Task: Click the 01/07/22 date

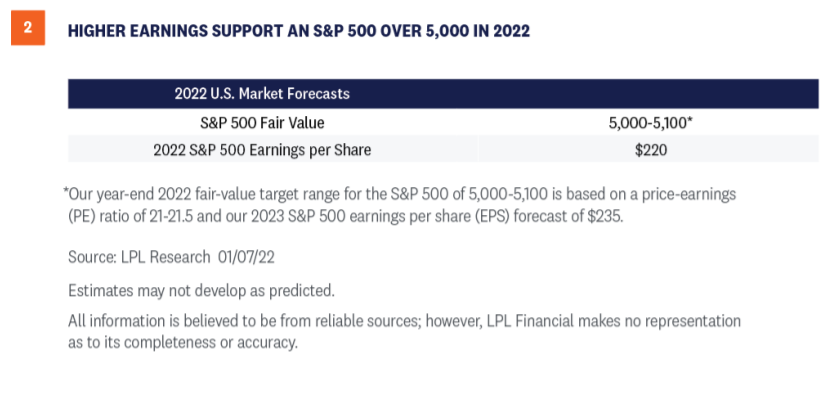Action: pyautogui.click(x=246, y=257)
